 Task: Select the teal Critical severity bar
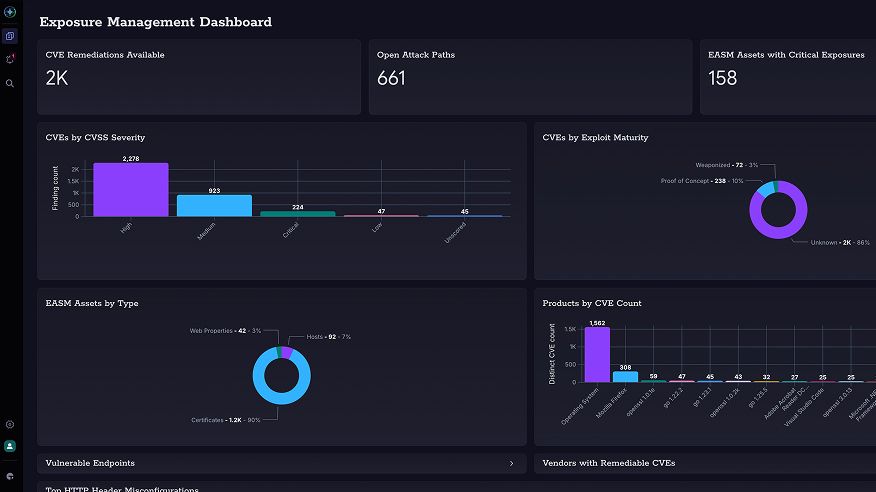tap(298, 214)
